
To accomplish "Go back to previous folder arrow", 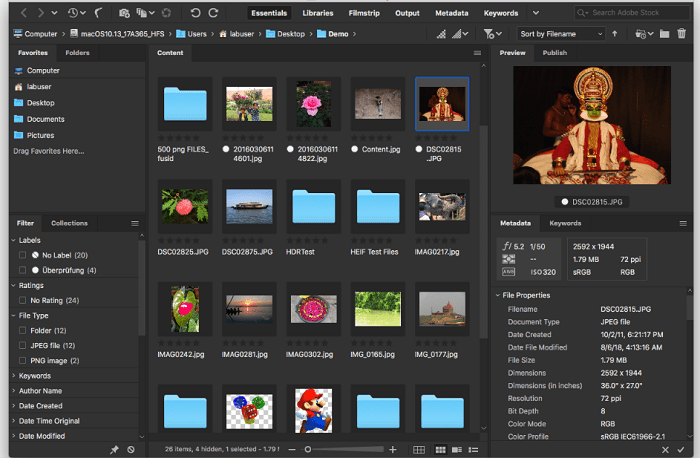I will [24, 13].
